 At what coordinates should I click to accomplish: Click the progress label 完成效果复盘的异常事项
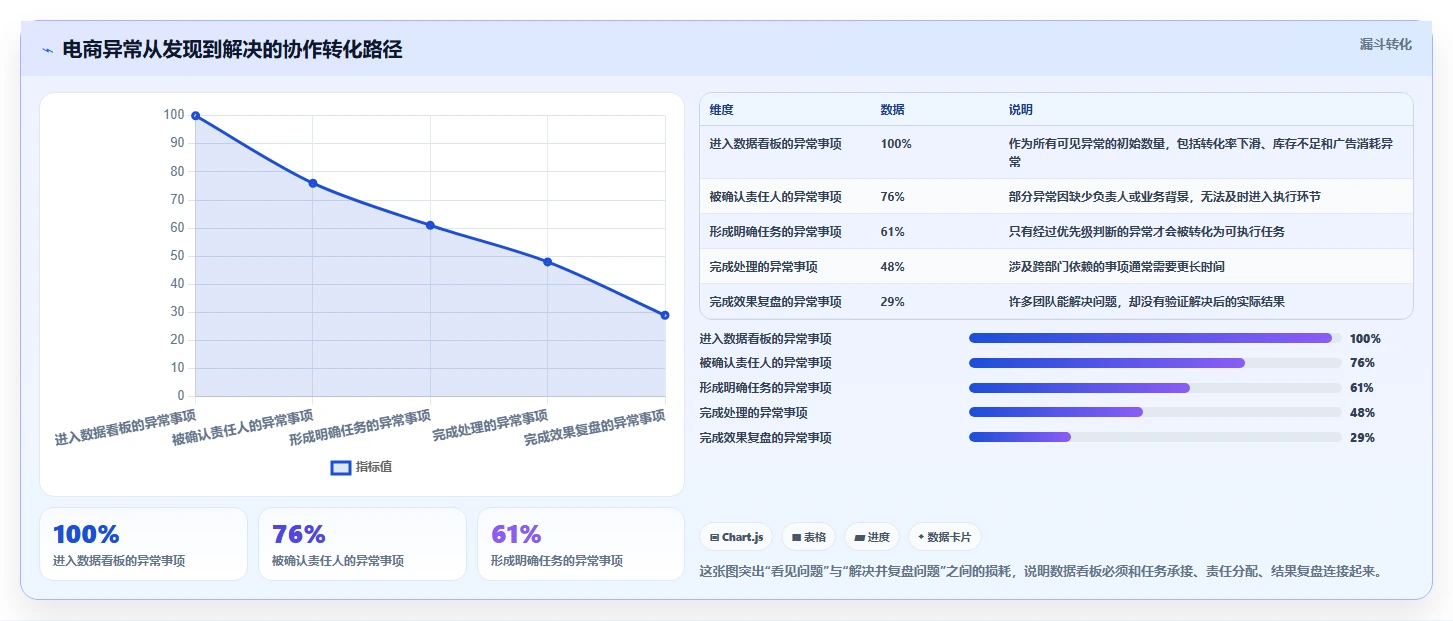765,438
